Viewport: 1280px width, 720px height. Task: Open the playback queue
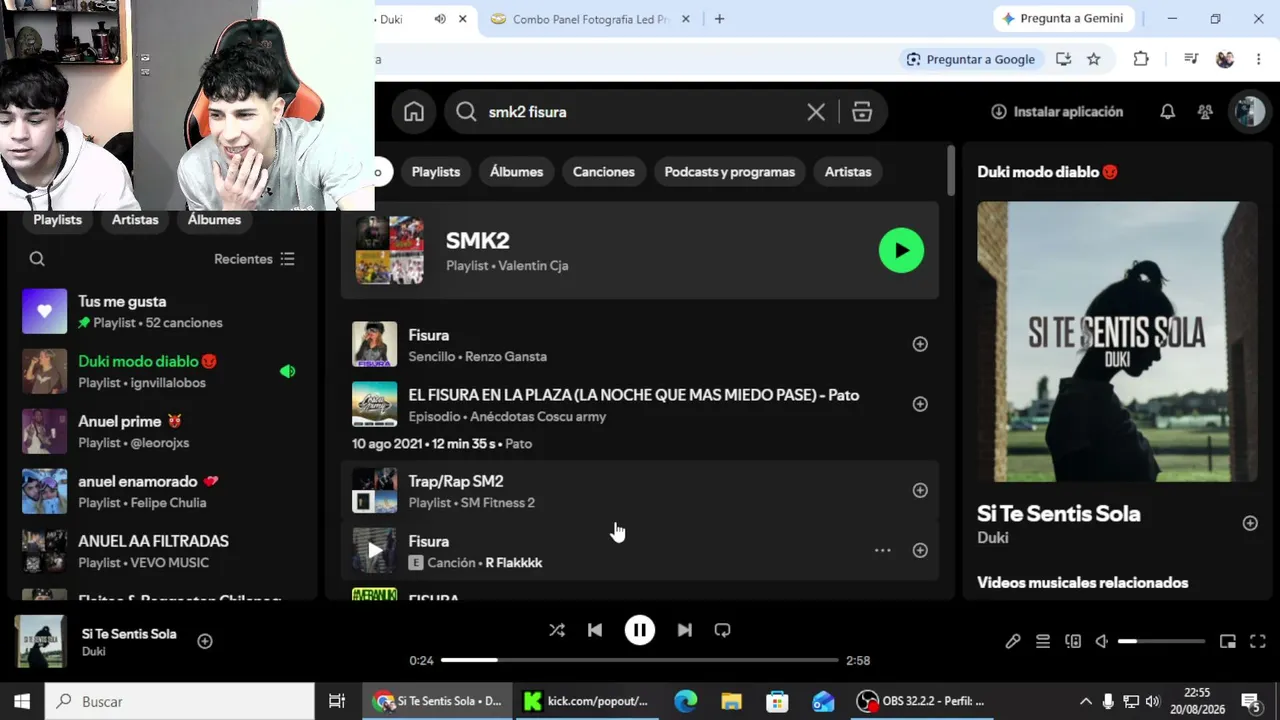pyautogui.click(x=1043, y=641)
